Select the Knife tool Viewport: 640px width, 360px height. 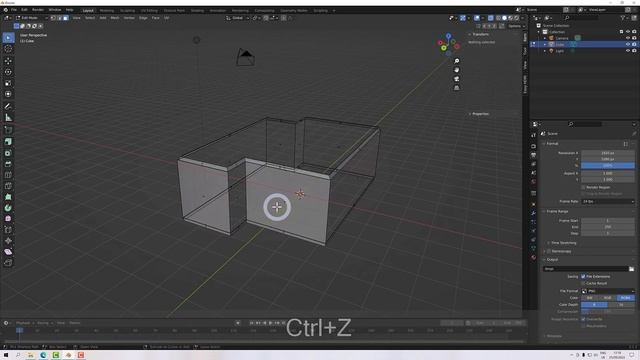tap(8, 186)
